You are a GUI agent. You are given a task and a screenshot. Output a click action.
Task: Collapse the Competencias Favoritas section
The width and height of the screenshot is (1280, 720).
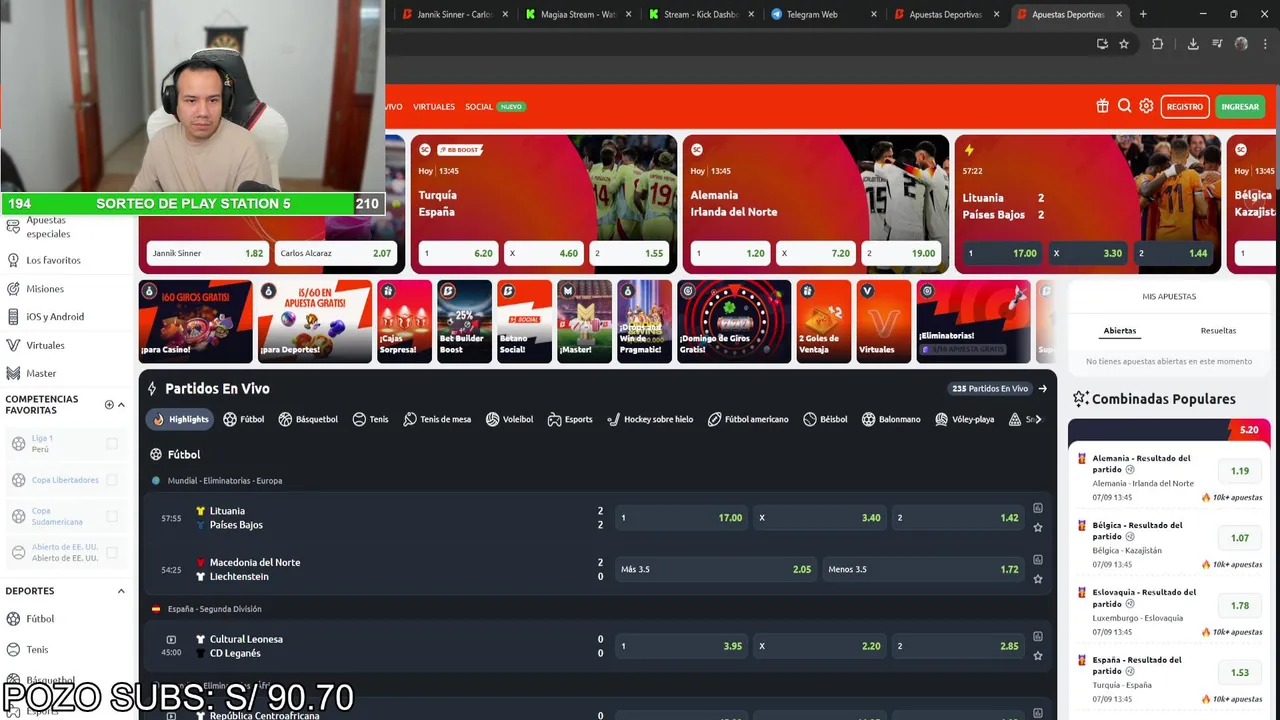121,405
